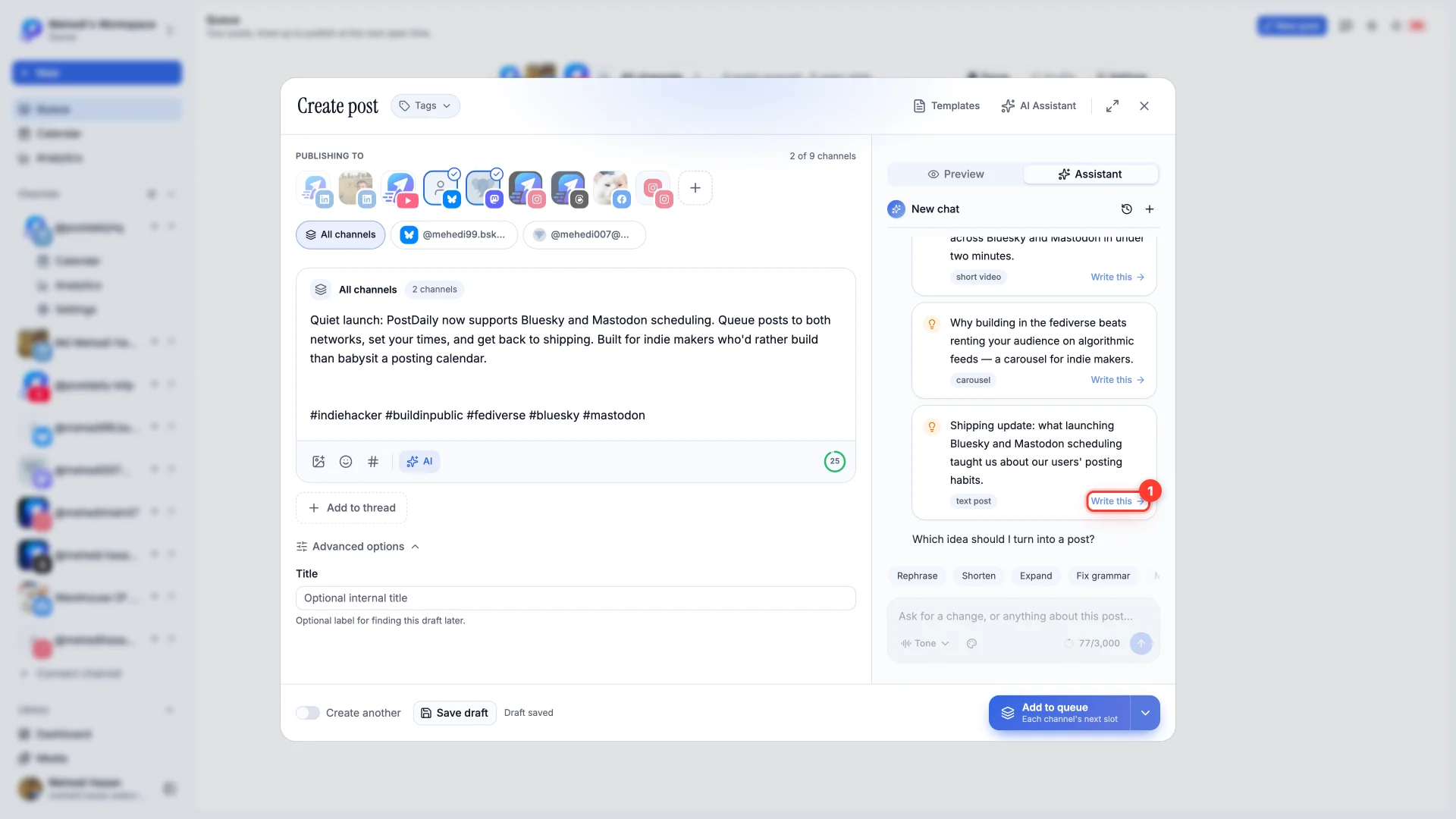The image size is (1456, 819).
Task: Click the AI button in editor toolbar
Action: click(419, 462)
